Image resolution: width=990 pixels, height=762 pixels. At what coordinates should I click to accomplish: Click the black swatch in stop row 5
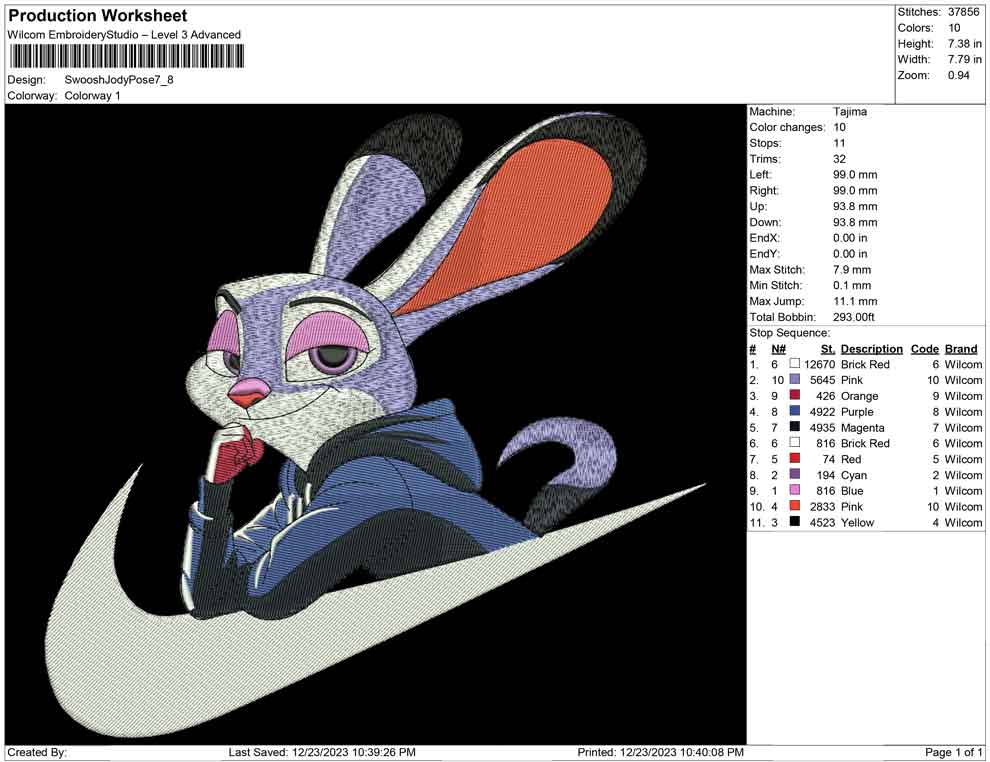pyautogui.click(x=794, y=427)
